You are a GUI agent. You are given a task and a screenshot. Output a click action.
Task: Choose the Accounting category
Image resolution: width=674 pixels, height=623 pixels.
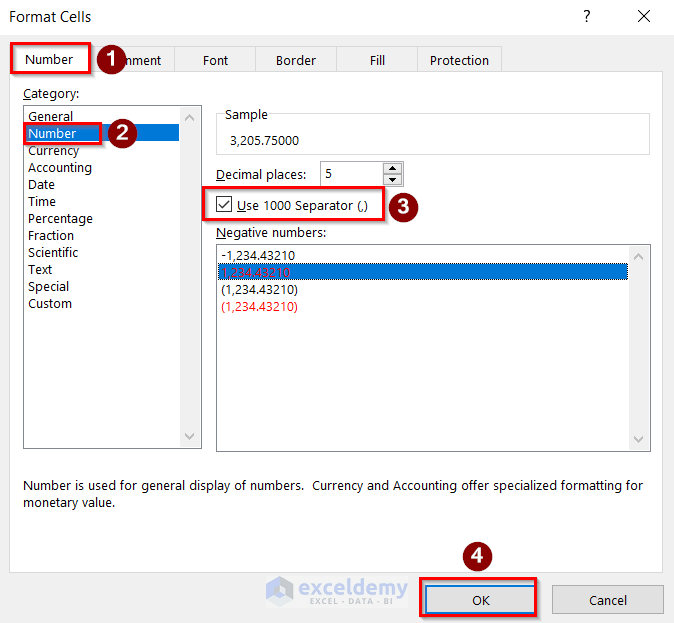pos(101,167)
